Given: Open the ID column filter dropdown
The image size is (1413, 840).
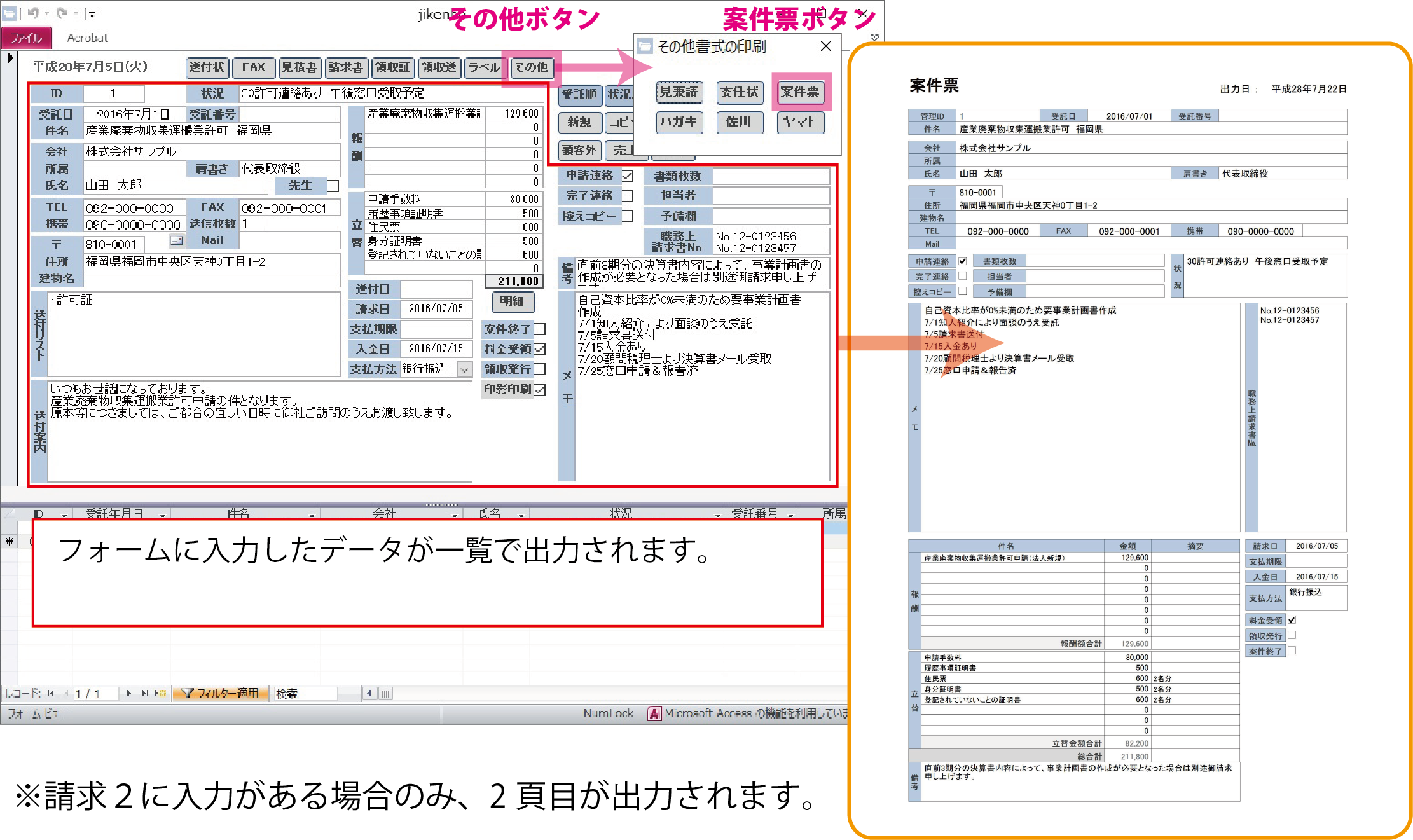Looking at the screenshot, I should [x=64, y=514].
